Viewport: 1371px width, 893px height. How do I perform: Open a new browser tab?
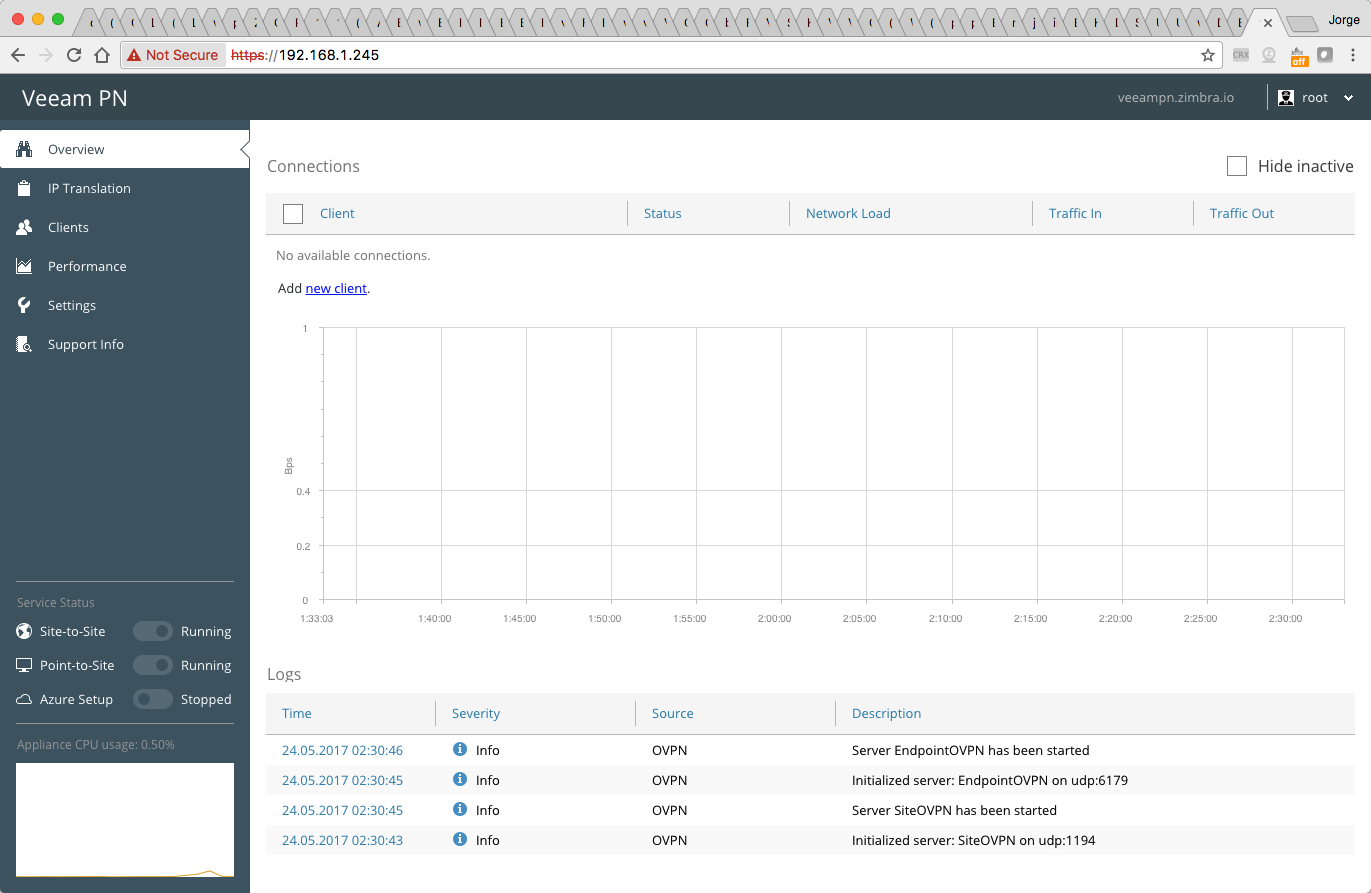click(1301, 23)
